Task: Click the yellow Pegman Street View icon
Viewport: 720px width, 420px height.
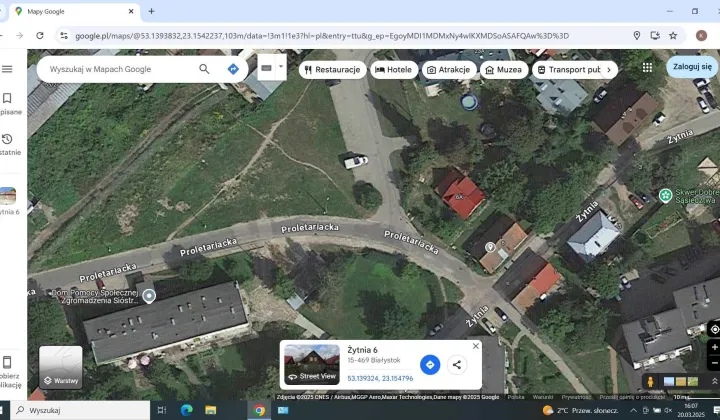Action: [650, 381]
